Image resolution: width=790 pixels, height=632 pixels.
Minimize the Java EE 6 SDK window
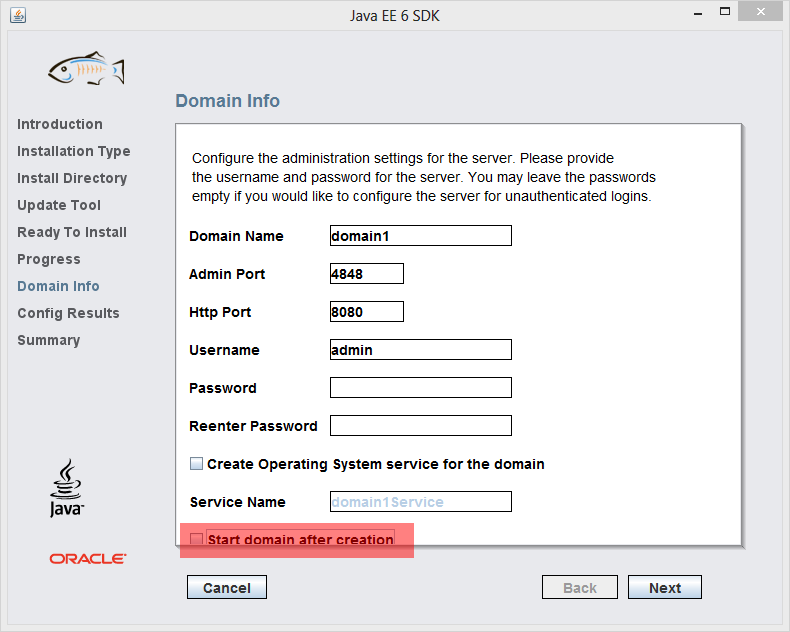pos(698,12)
